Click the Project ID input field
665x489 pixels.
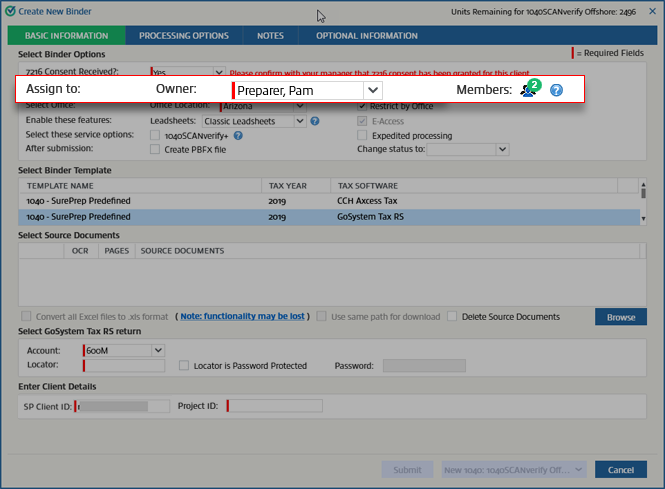(275, 406)
